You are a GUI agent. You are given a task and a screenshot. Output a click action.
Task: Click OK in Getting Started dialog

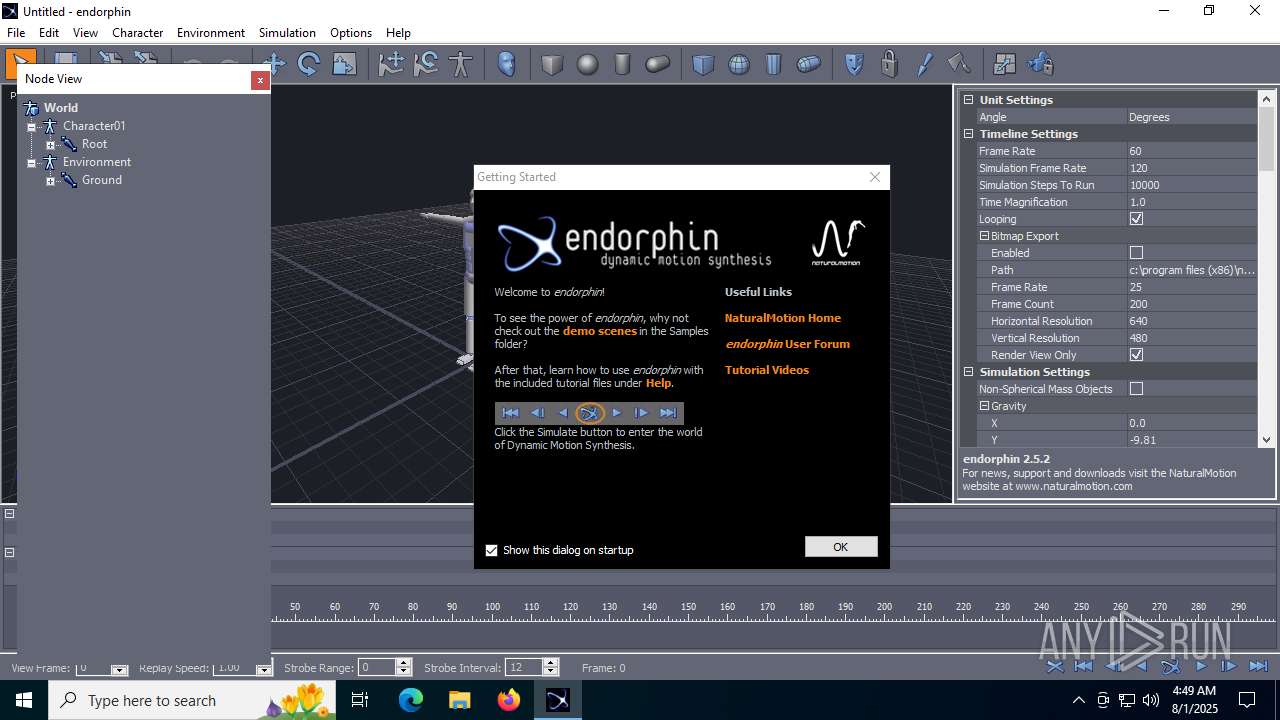click(x=841, y=547)
